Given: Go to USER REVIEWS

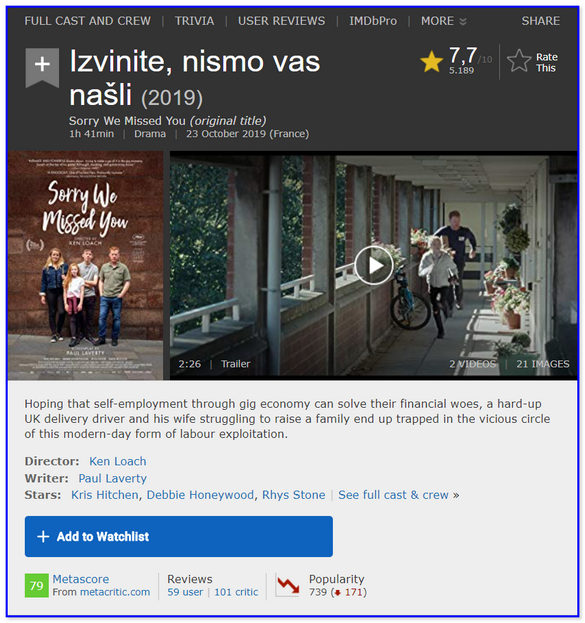Looking at the screenshot, I should 281,21.
